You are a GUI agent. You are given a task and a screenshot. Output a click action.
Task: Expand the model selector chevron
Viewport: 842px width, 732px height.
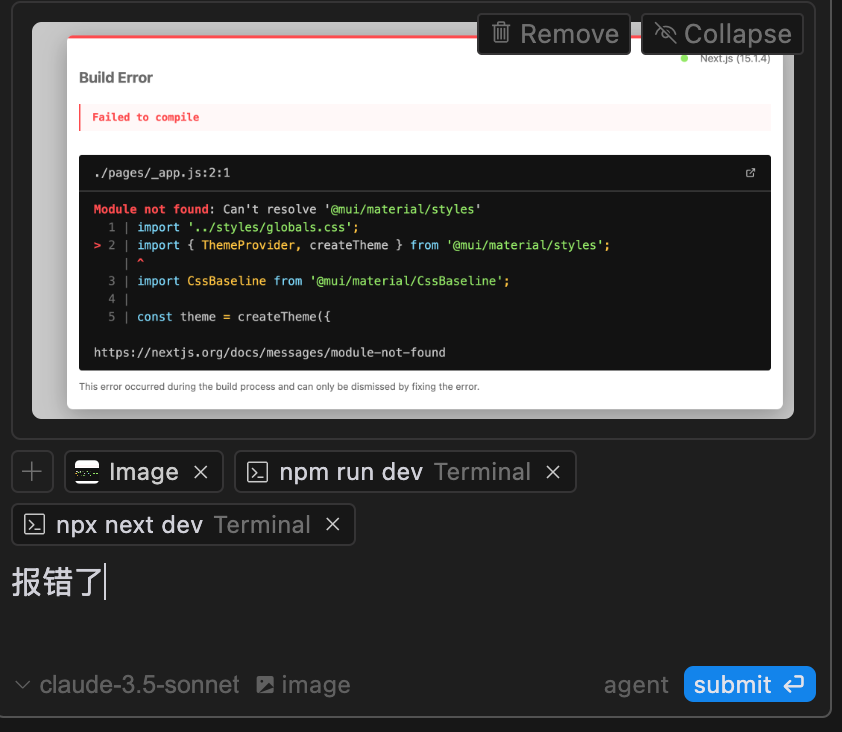pos(23,685)
